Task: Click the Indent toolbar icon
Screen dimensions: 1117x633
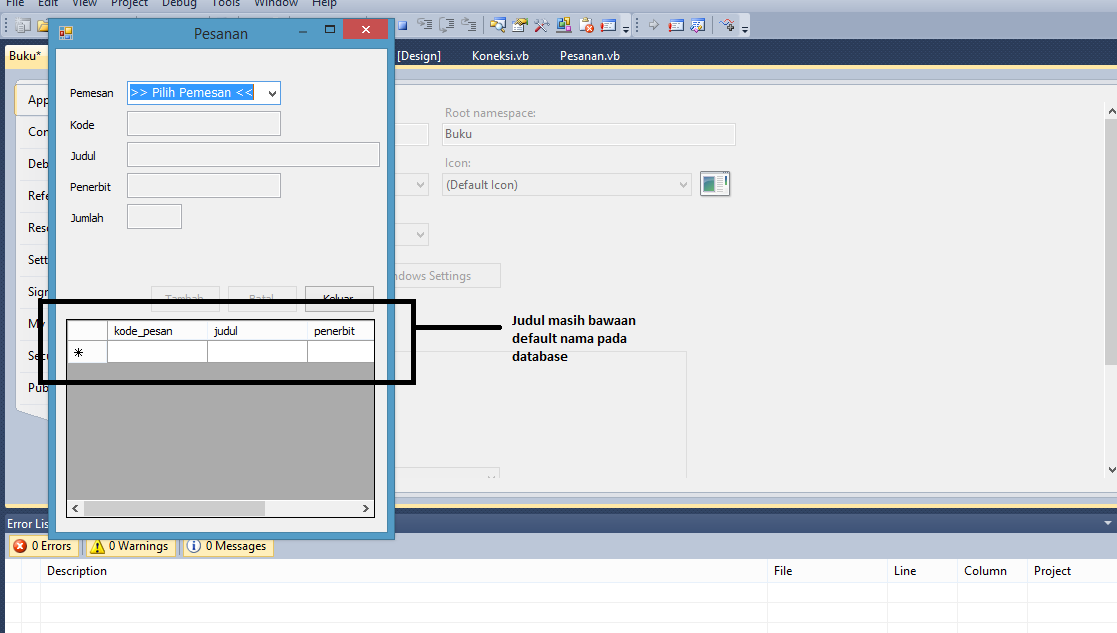Action: [x=470, y=24]
